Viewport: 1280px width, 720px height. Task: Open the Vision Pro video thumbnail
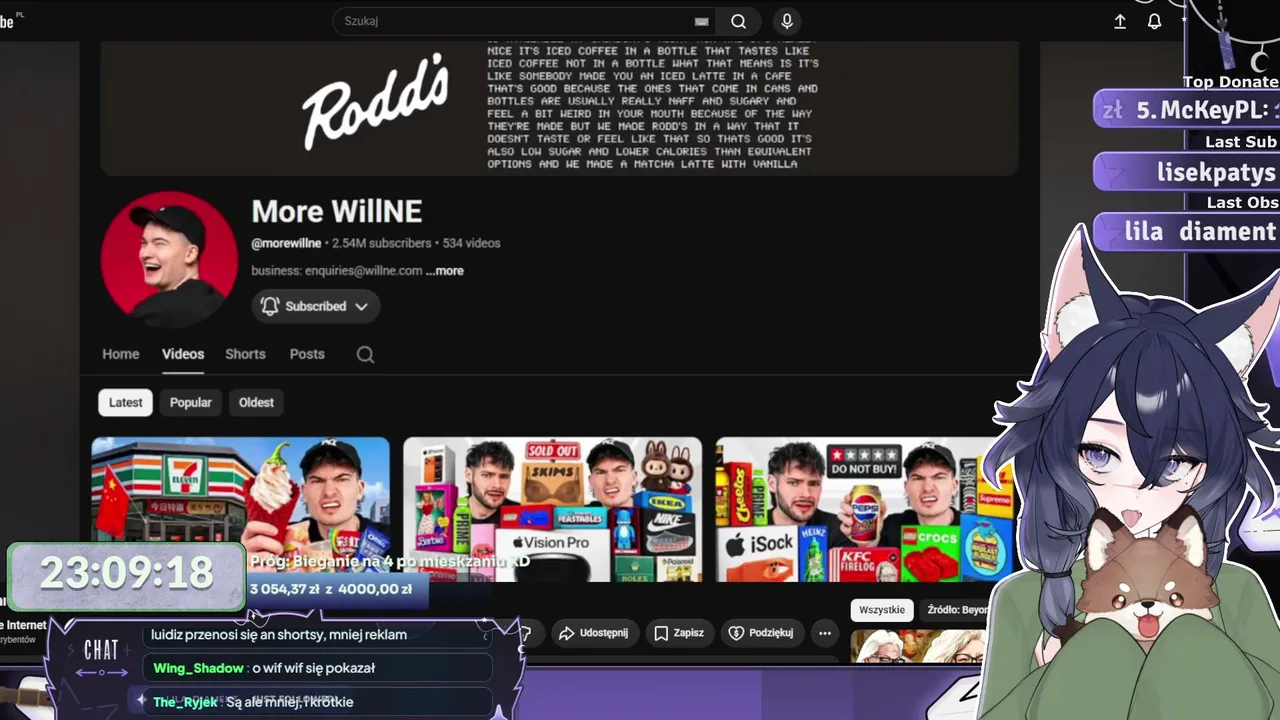pyautogui.click(x=552, y=509)
